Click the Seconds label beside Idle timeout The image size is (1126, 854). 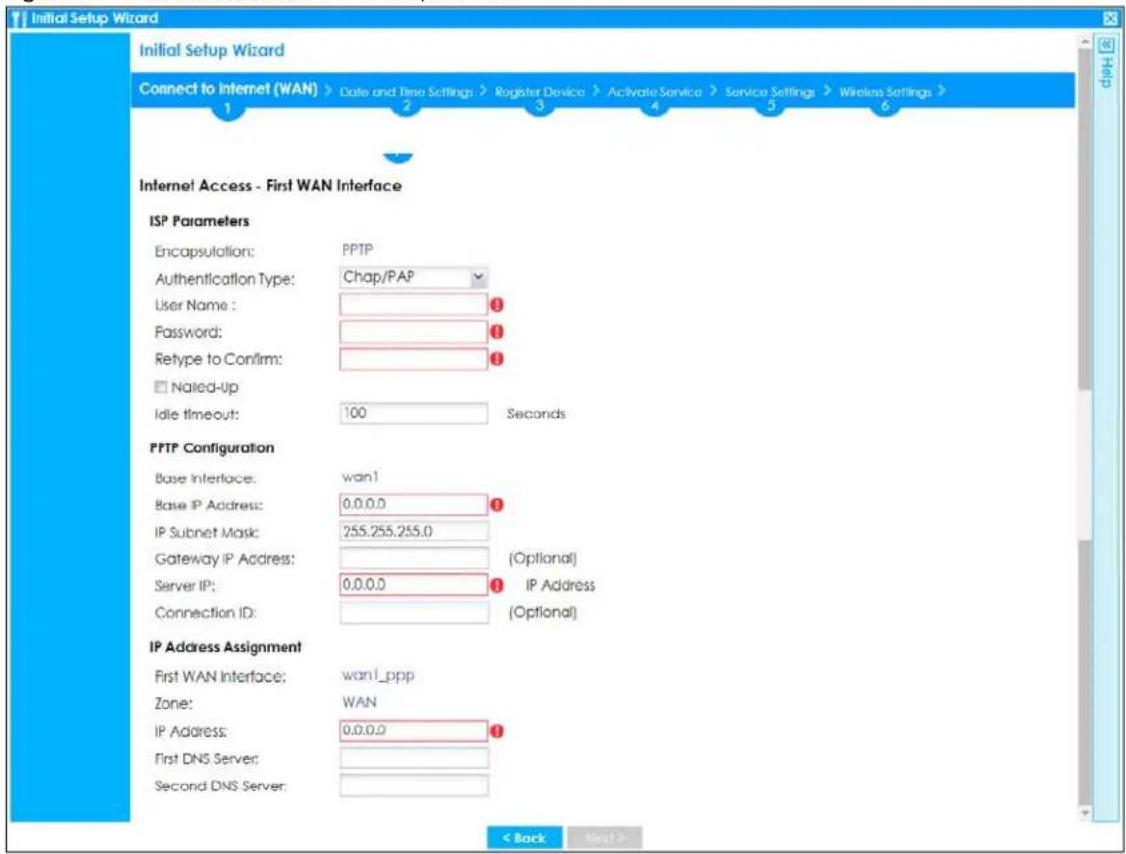pos(536,414)
